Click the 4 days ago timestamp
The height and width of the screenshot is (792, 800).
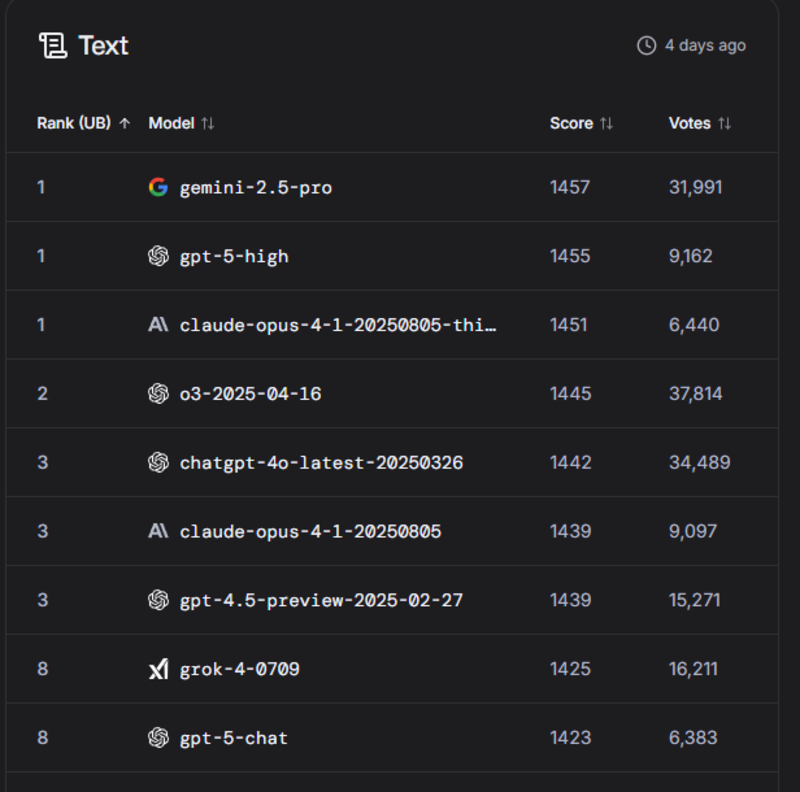[705, 46]
